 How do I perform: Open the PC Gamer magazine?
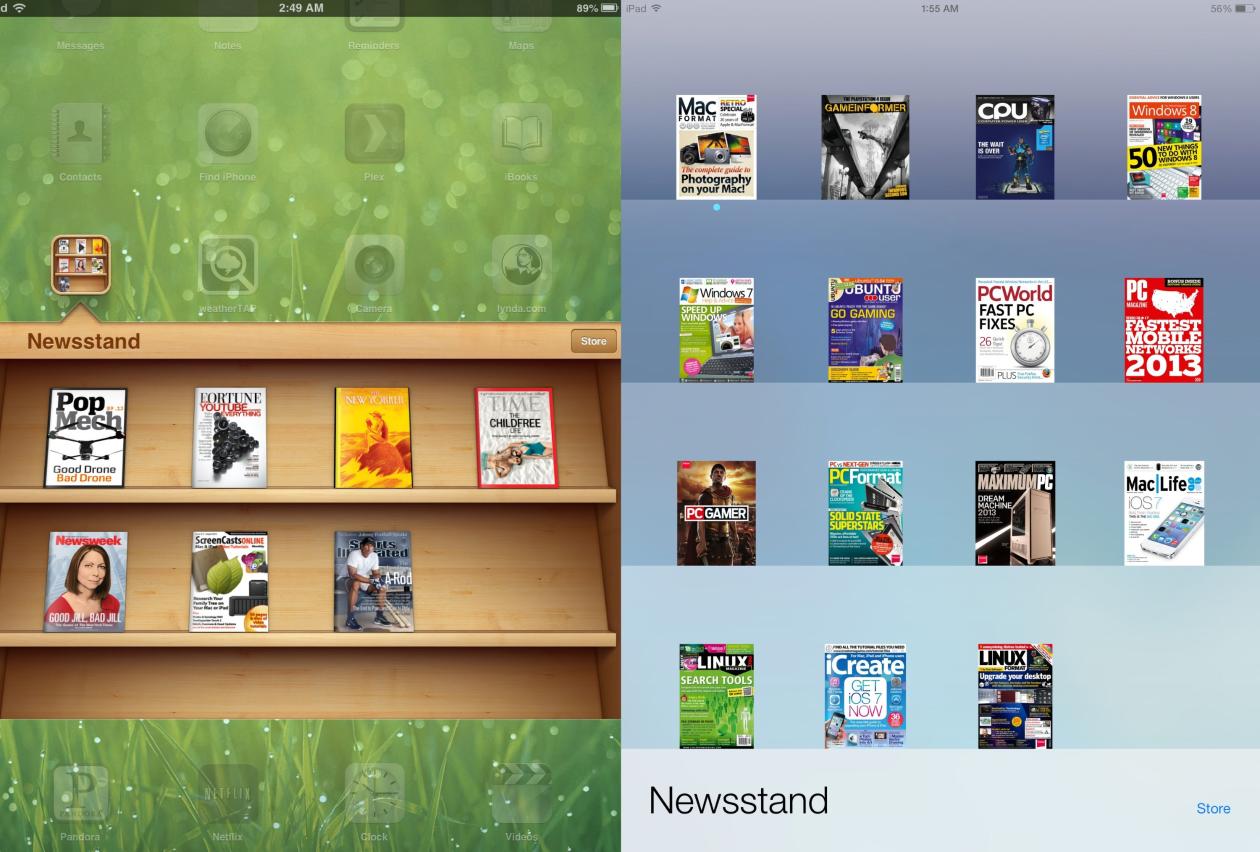(x=716, y=513)
